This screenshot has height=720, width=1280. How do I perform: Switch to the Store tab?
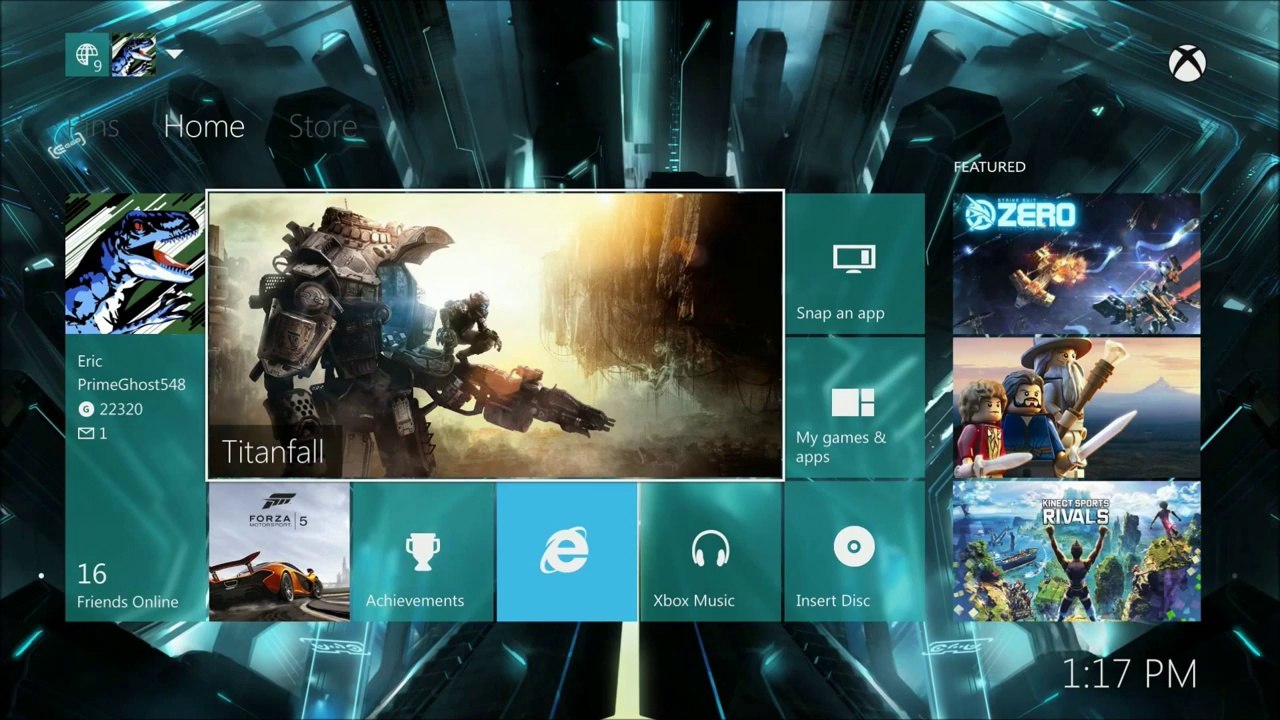pos(322,126)
